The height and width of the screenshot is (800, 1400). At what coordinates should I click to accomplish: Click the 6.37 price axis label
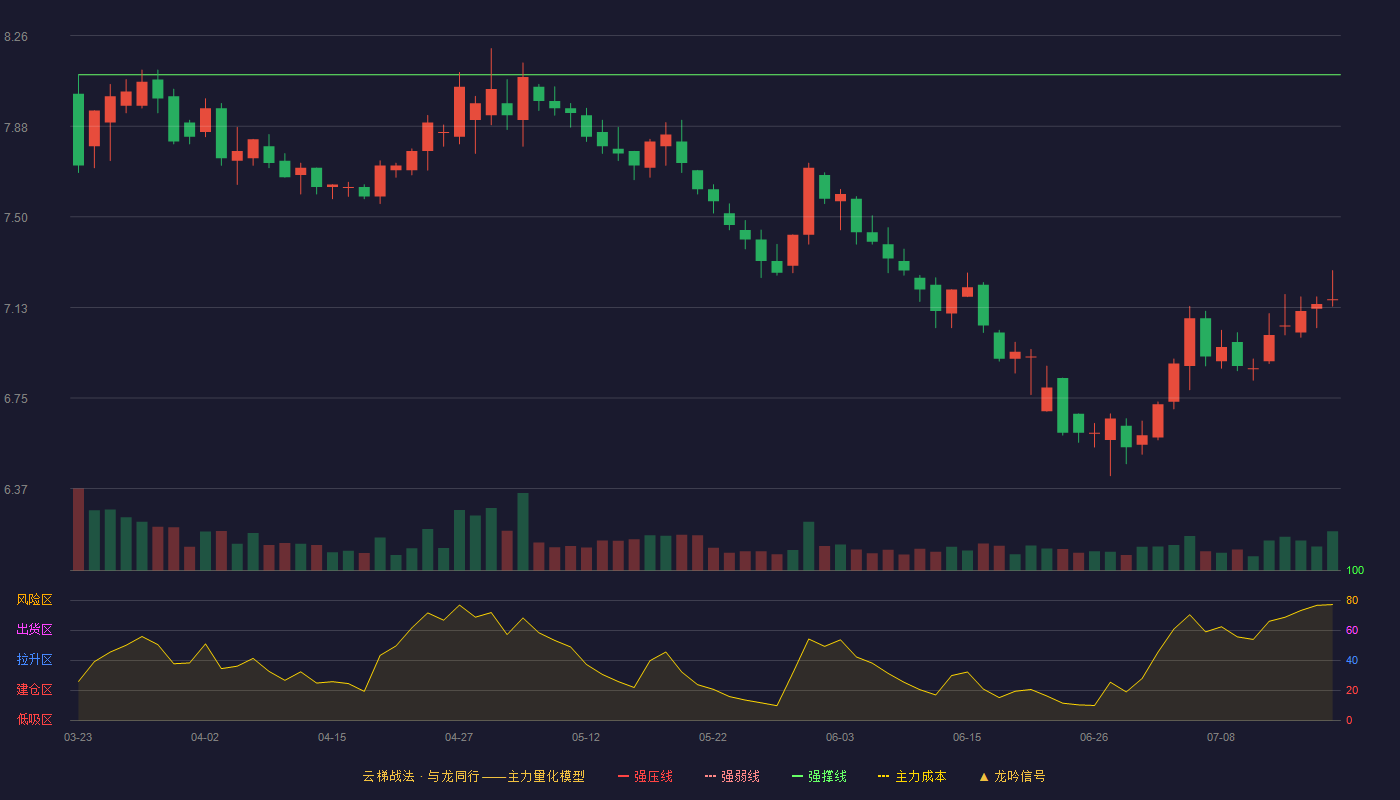pyautogui.click(x=16, y=490)
